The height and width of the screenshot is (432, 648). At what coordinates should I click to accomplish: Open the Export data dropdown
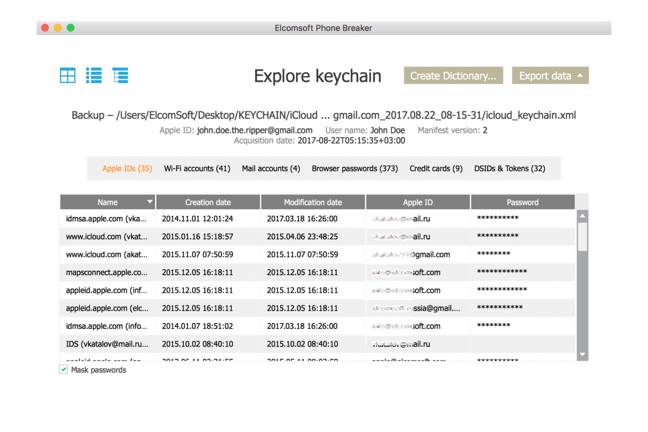pos(550,76)
